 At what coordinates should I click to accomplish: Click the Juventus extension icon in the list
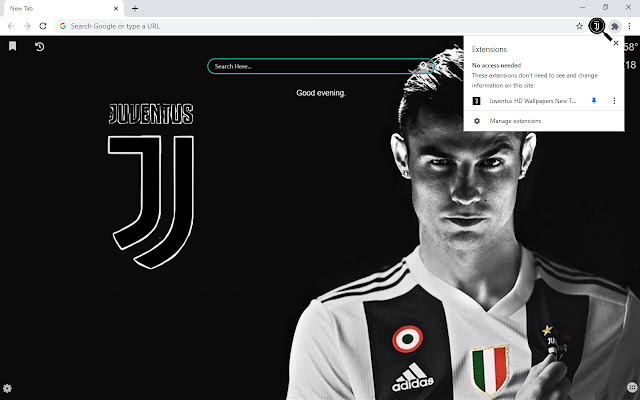pyautogui.click(x=476, y=101)
